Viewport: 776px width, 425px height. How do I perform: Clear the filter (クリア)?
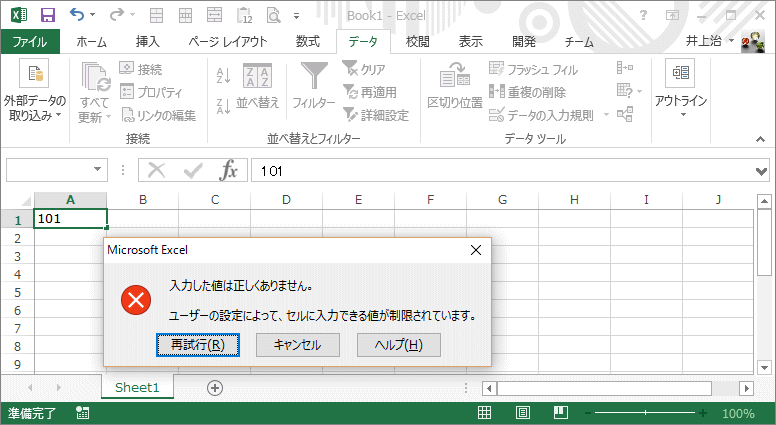click(x=364, y=69)
